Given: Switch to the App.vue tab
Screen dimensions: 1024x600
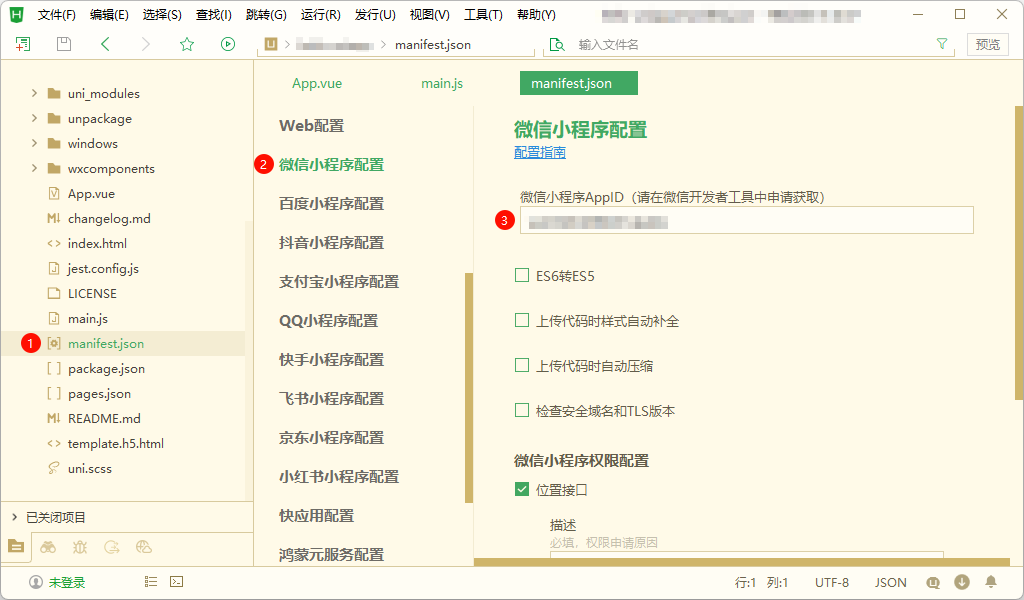Looking at the screenshot, I should coord(317,84).
